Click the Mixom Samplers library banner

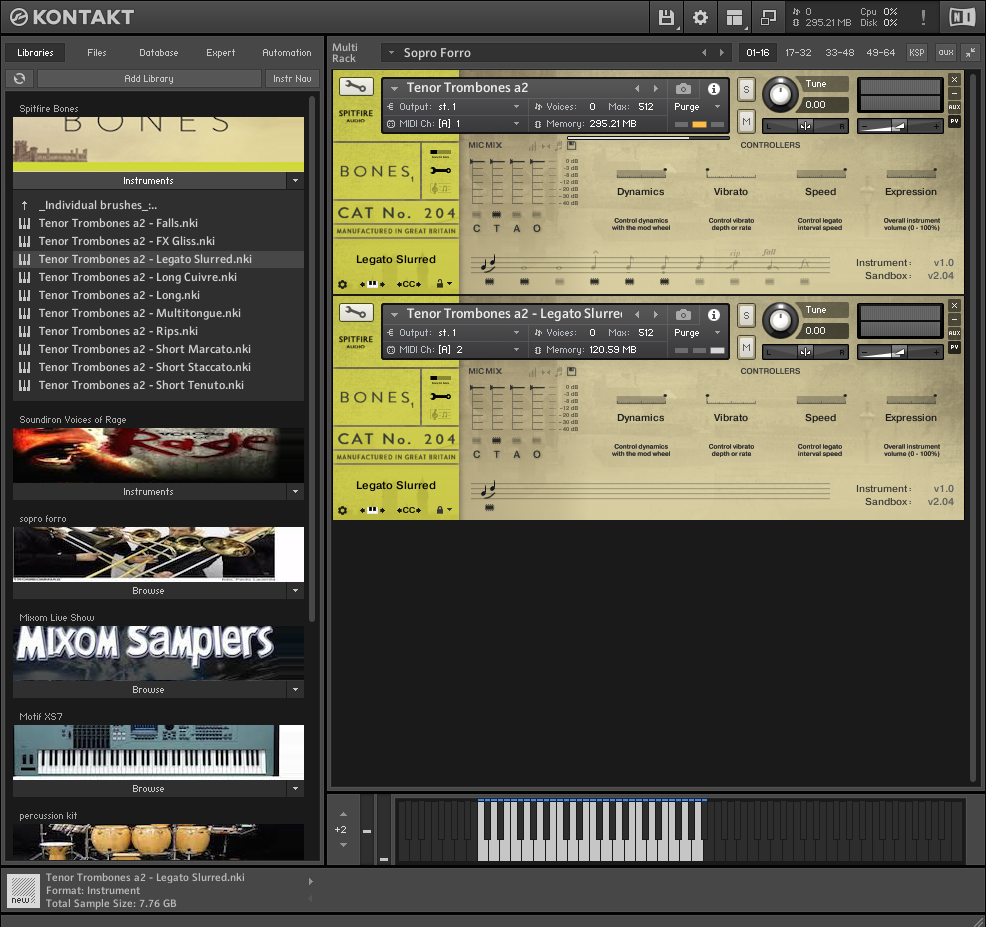[x=158, y=652]
